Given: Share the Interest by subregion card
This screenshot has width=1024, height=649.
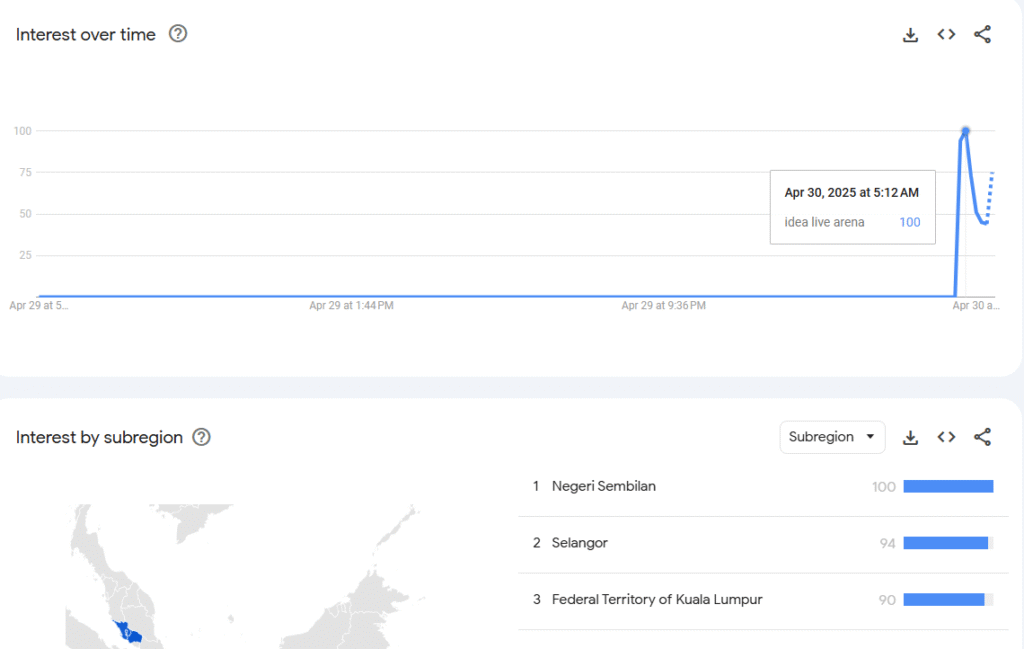Looking at the screenshot, I should point(982,437).
